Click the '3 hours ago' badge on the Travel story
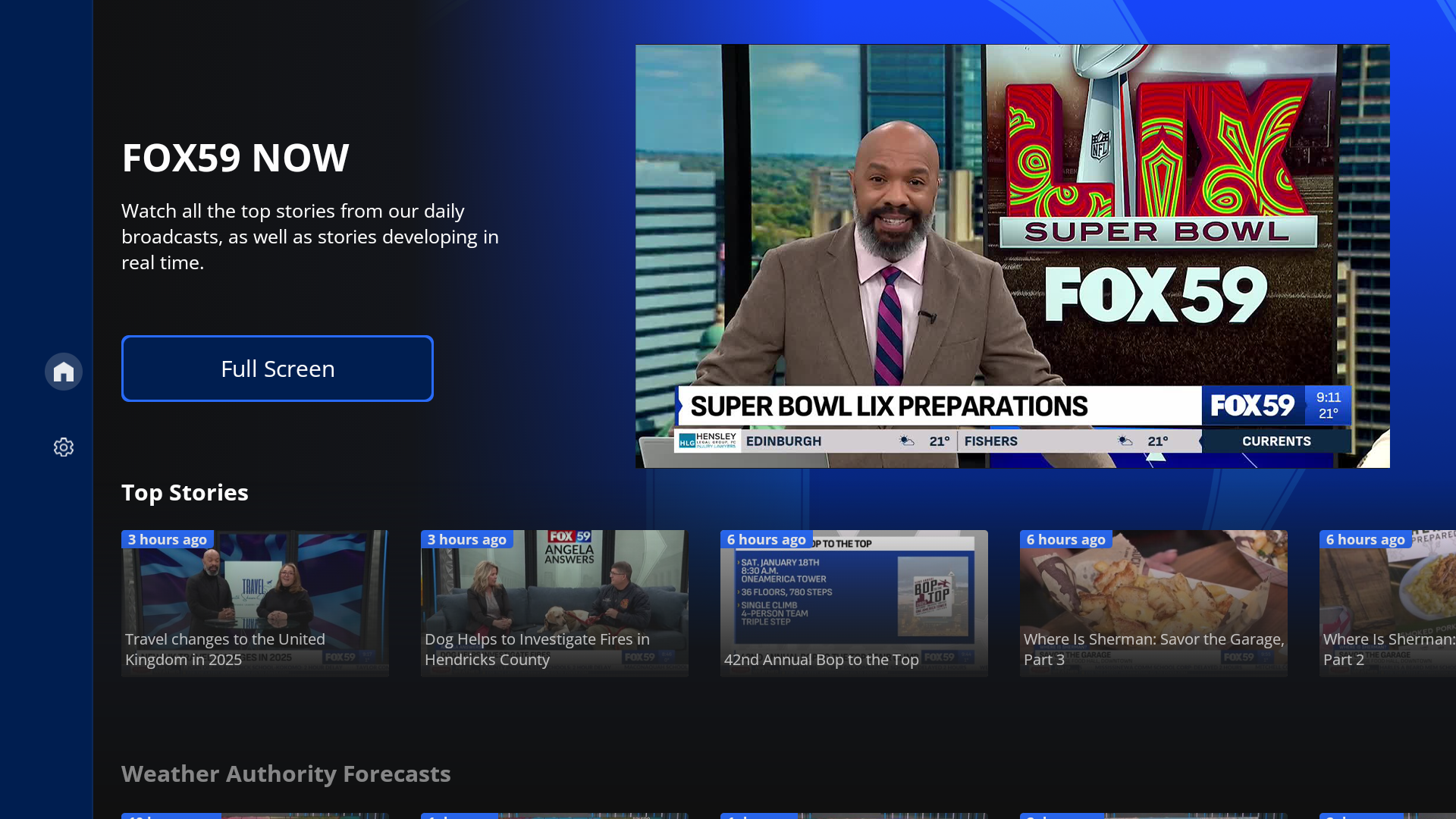This screenshot has width=1456, height=819. (168, 539)
